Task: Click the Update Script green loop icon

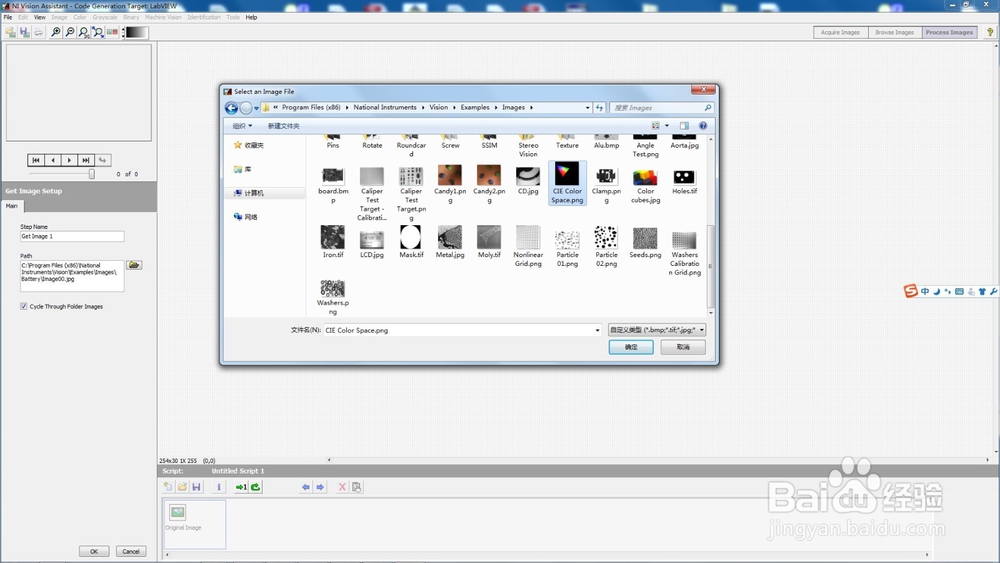Action: pyautogui.click(x=256, y=486)
